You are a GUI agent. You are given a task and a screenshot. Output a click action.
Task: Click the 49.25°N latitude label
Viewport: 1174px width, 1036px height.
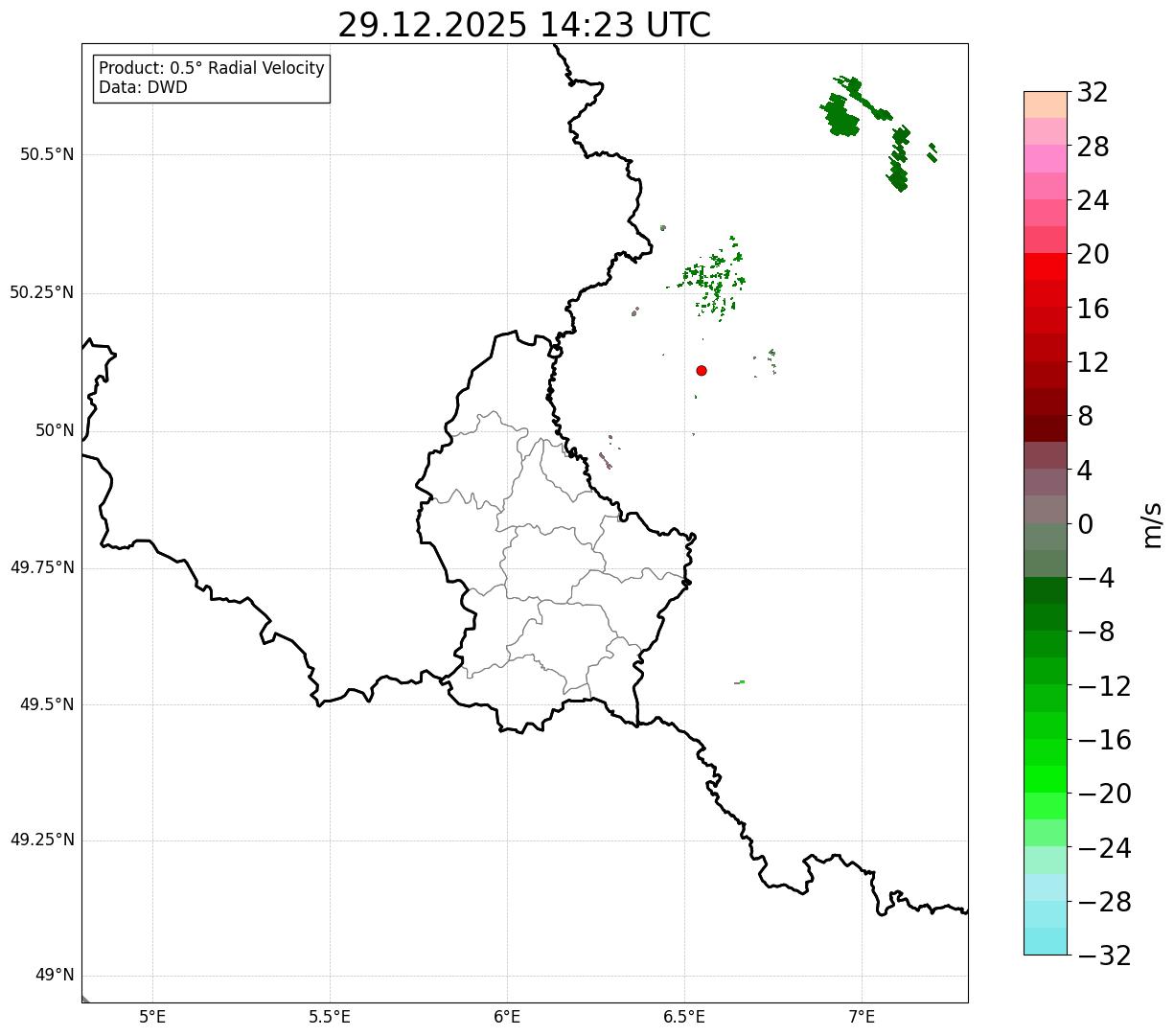(42, 840)
